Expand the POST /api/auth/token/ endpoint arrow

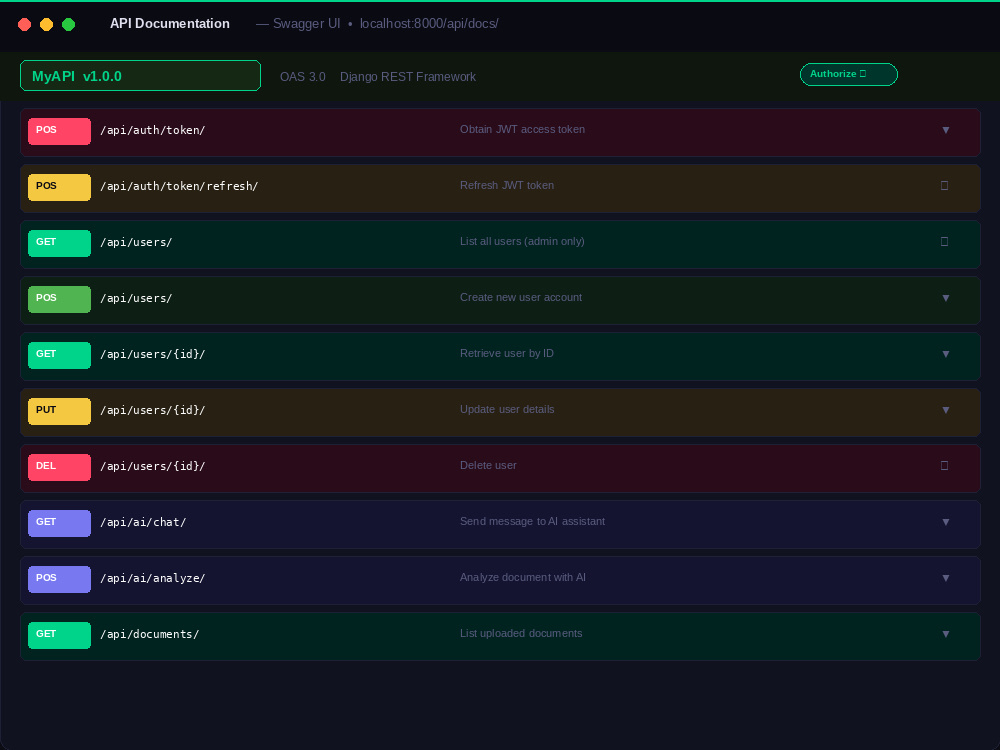(946, 130)
